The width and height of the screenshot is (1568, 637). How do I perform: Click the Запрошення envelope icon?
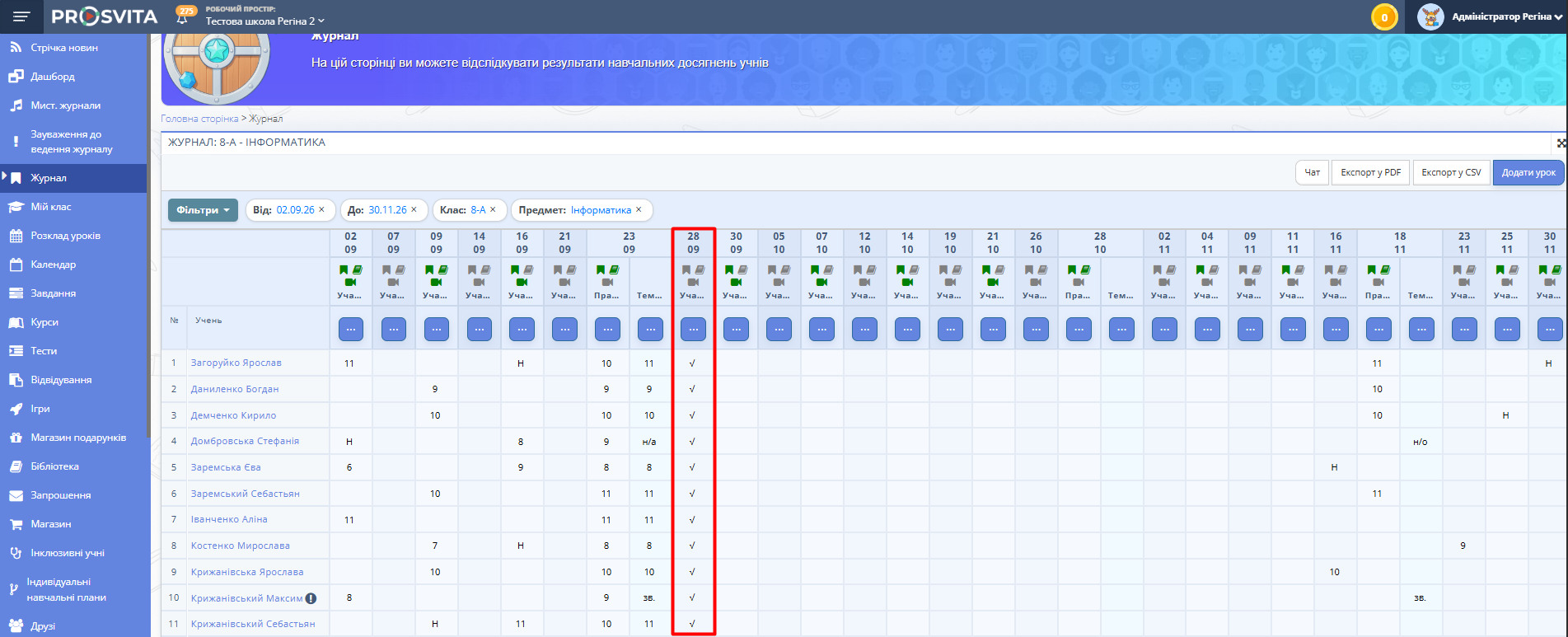(16, 495)
